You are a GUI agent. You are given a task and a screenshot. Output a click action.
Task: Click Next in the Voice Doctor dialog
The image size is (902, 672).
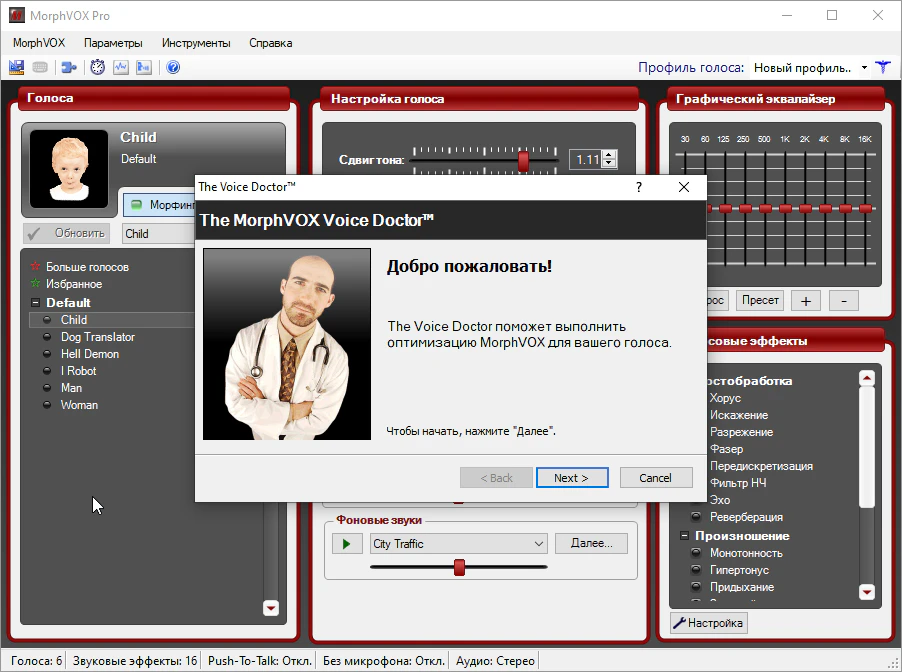pyautogui.click(x=571, y=478)
